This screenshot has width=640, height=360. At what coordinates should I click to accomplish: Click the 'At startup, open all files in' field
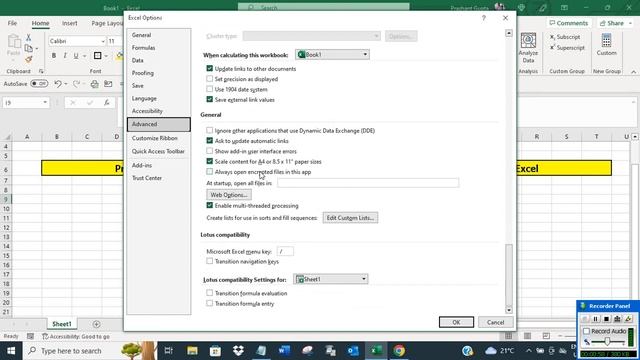coord(368,183)
